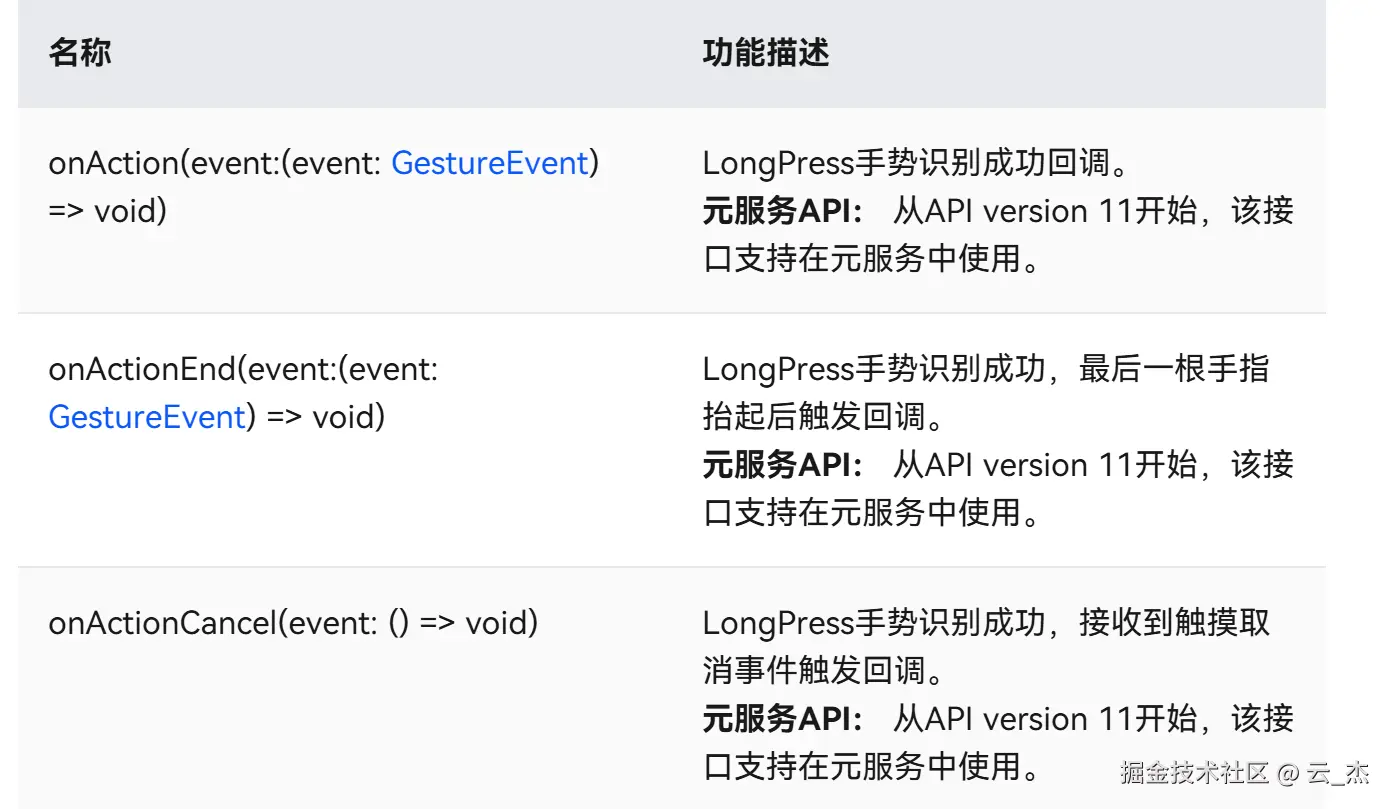Click '=> void)' in the onAction row
The width and height of the screenshot is (1392, 809).
[107, 211]
